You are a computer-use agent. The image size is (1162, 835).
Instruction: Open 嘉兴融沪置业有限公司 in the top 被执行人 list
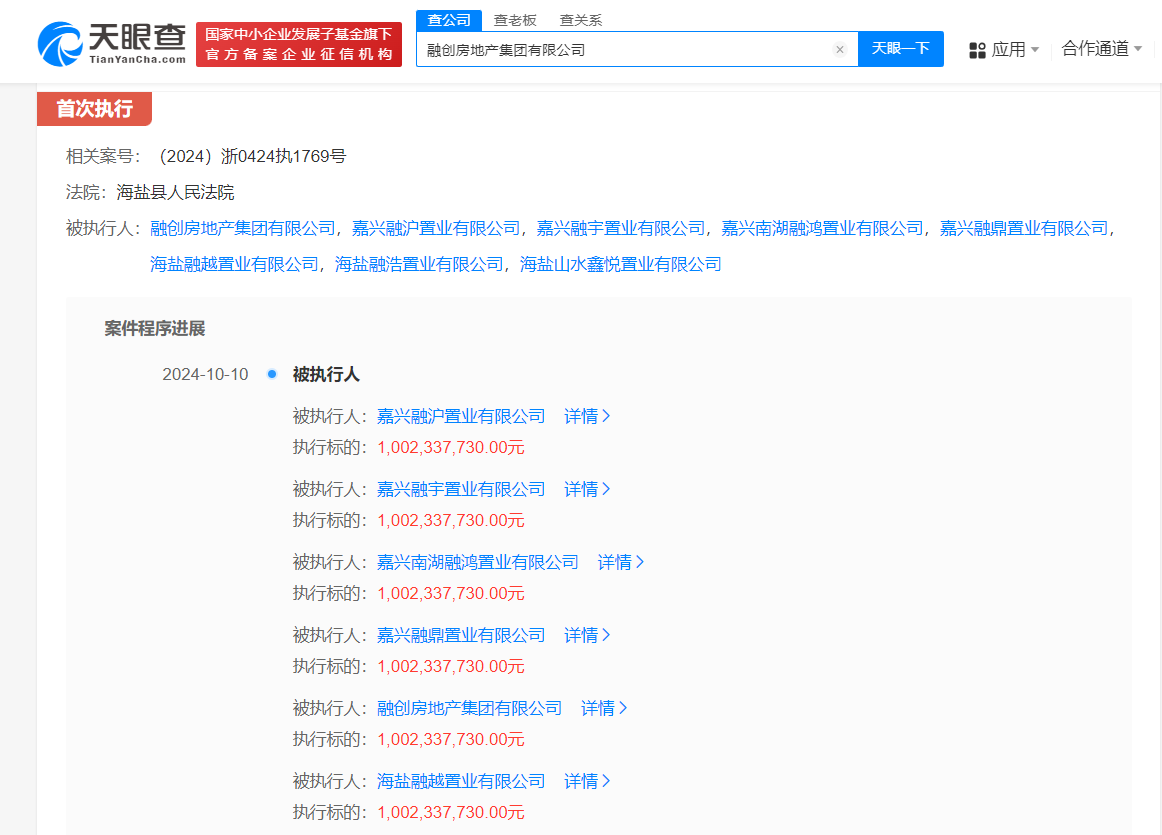[436, 228]
